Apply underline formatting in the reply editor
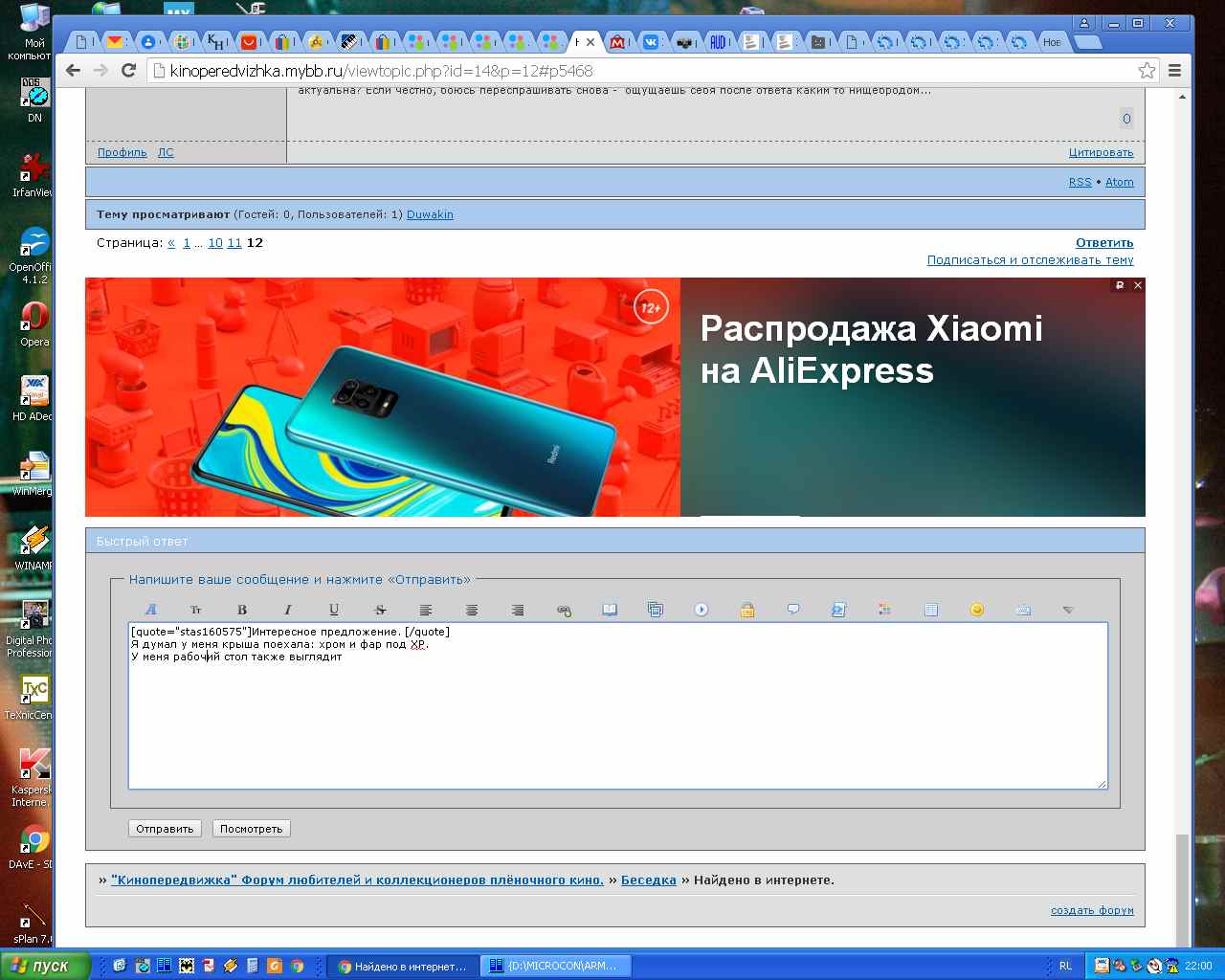 click(x=334, y=610)
